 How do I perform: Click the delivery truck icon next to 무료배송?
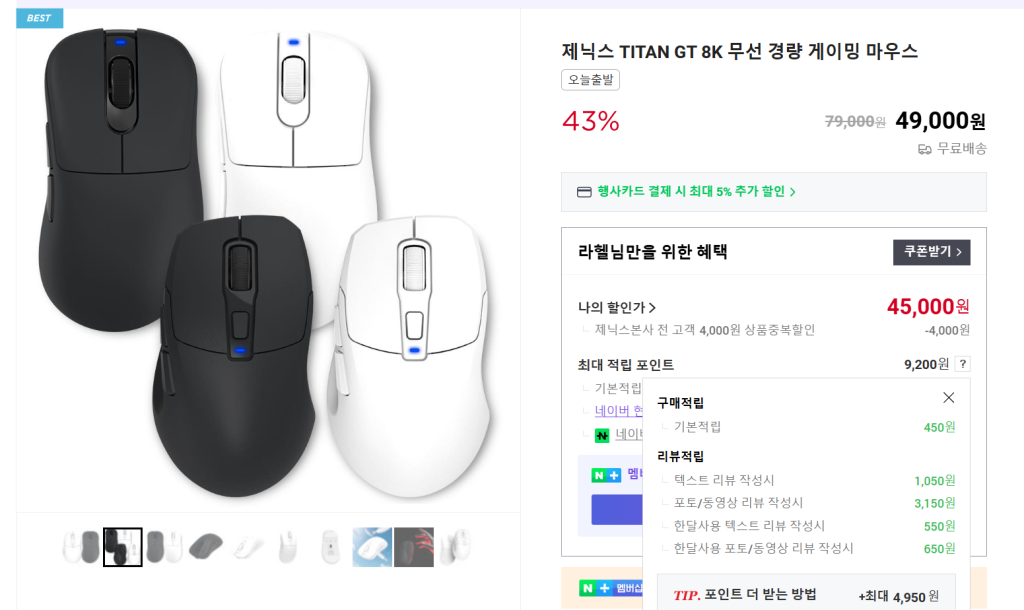click(924, 150)
